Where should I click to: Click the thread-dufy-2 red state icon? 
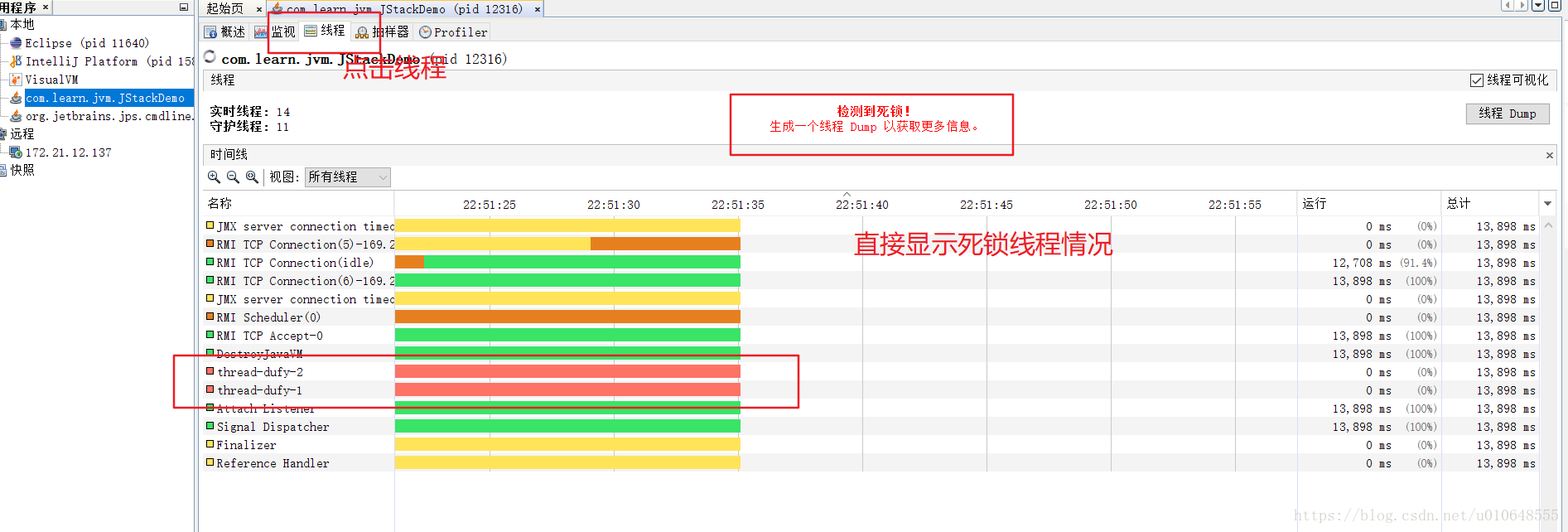click(210, 371)
